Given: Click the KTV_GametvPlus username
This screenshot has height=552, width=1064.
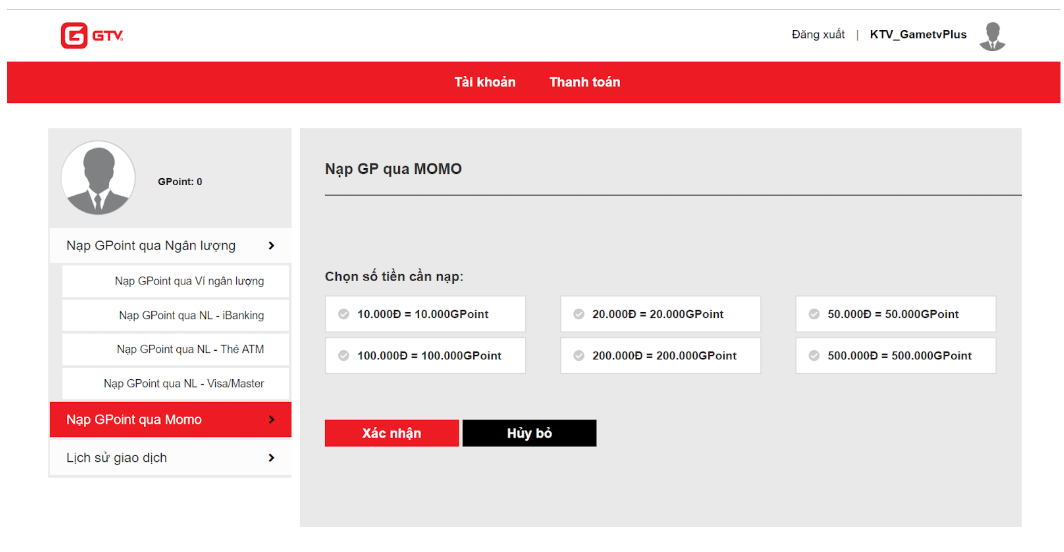Looking at the screenshot, I should coord(918,35).
